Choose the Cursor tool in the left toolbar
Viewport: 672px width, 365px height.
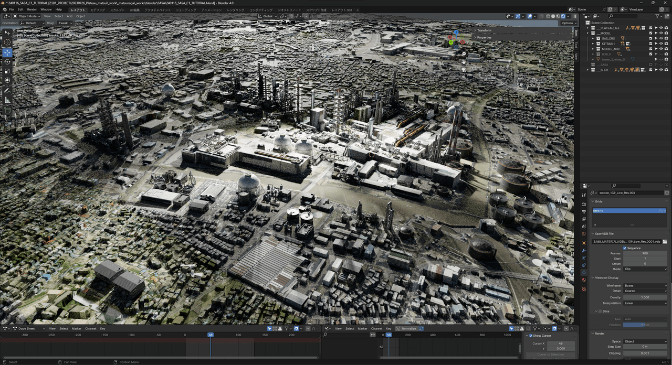tap(7, 42)
